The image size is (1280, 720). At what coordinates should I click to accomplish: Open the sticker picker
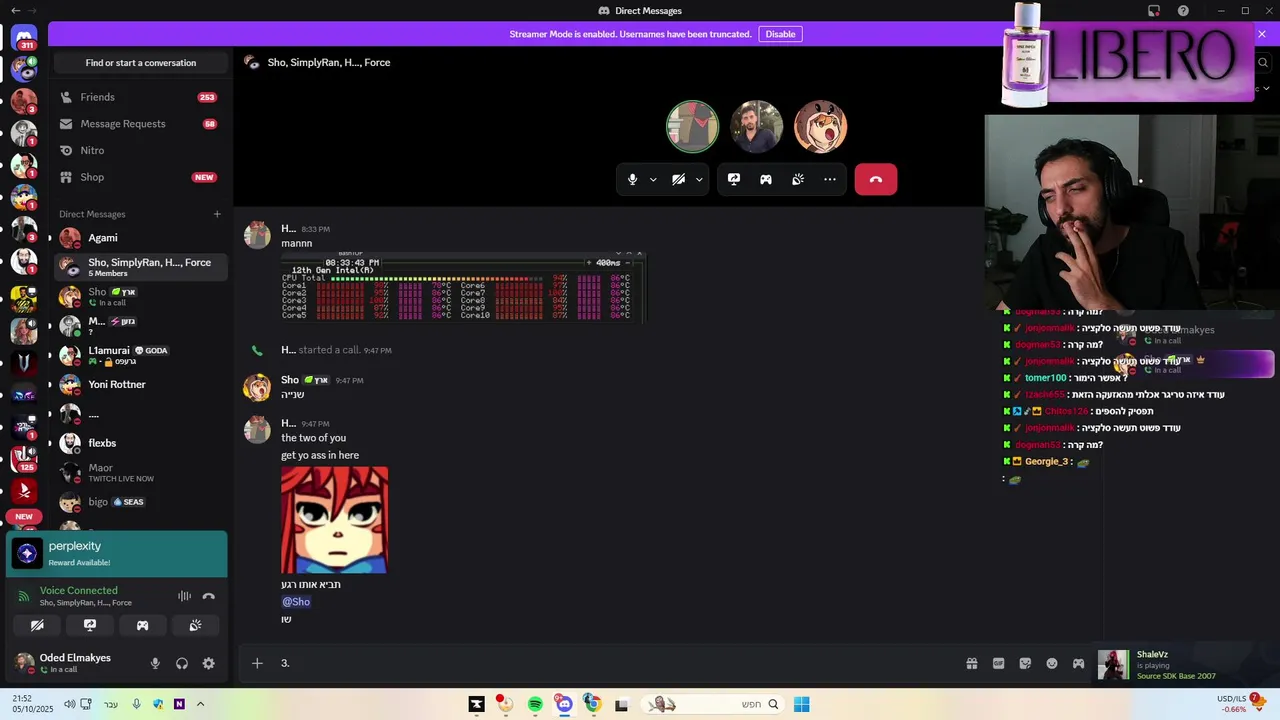tap(1025, 663)
